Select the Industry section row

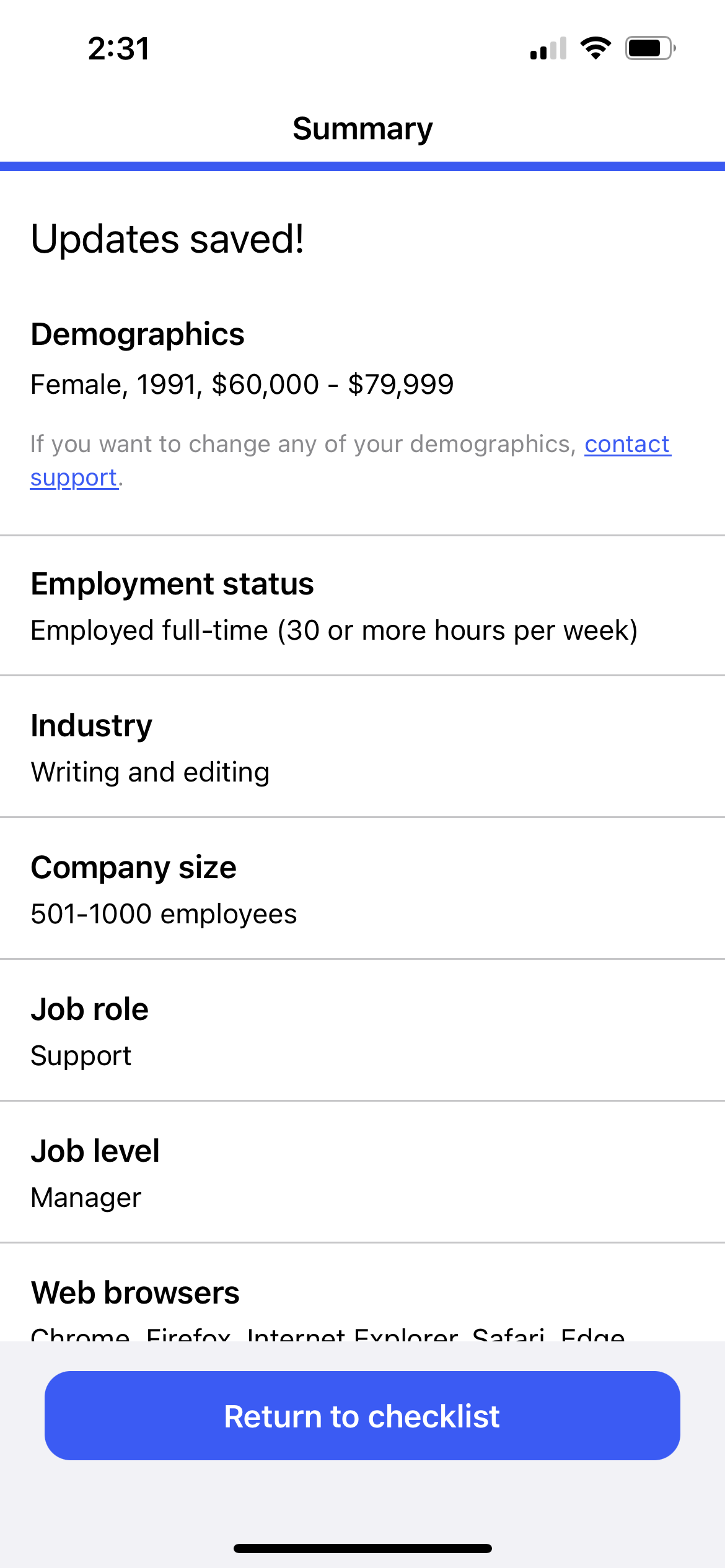pos(362,747)
